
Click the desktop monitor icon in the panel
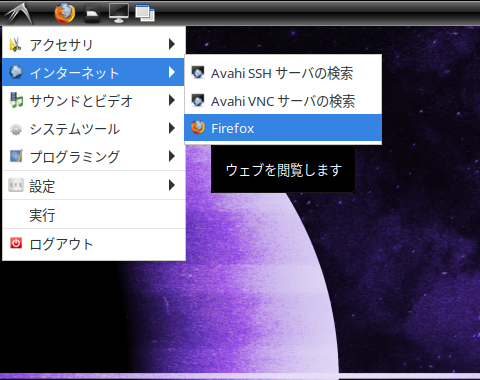[119, 13]
